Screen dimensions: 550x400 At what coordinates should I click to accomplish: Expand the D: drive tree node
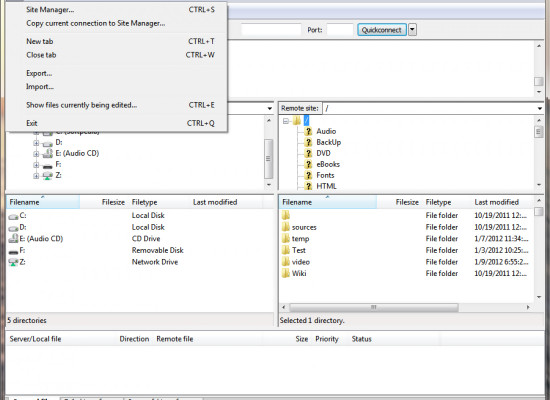pos(36,143)
